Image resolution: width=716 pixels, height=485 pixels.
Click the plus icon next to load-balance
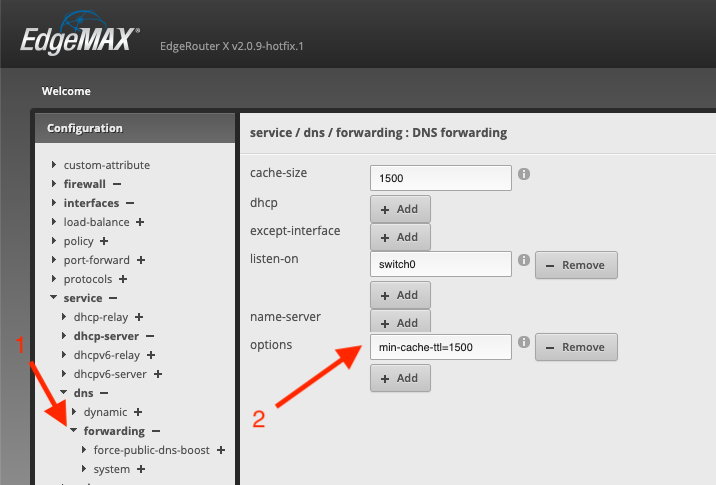point(140,222)
